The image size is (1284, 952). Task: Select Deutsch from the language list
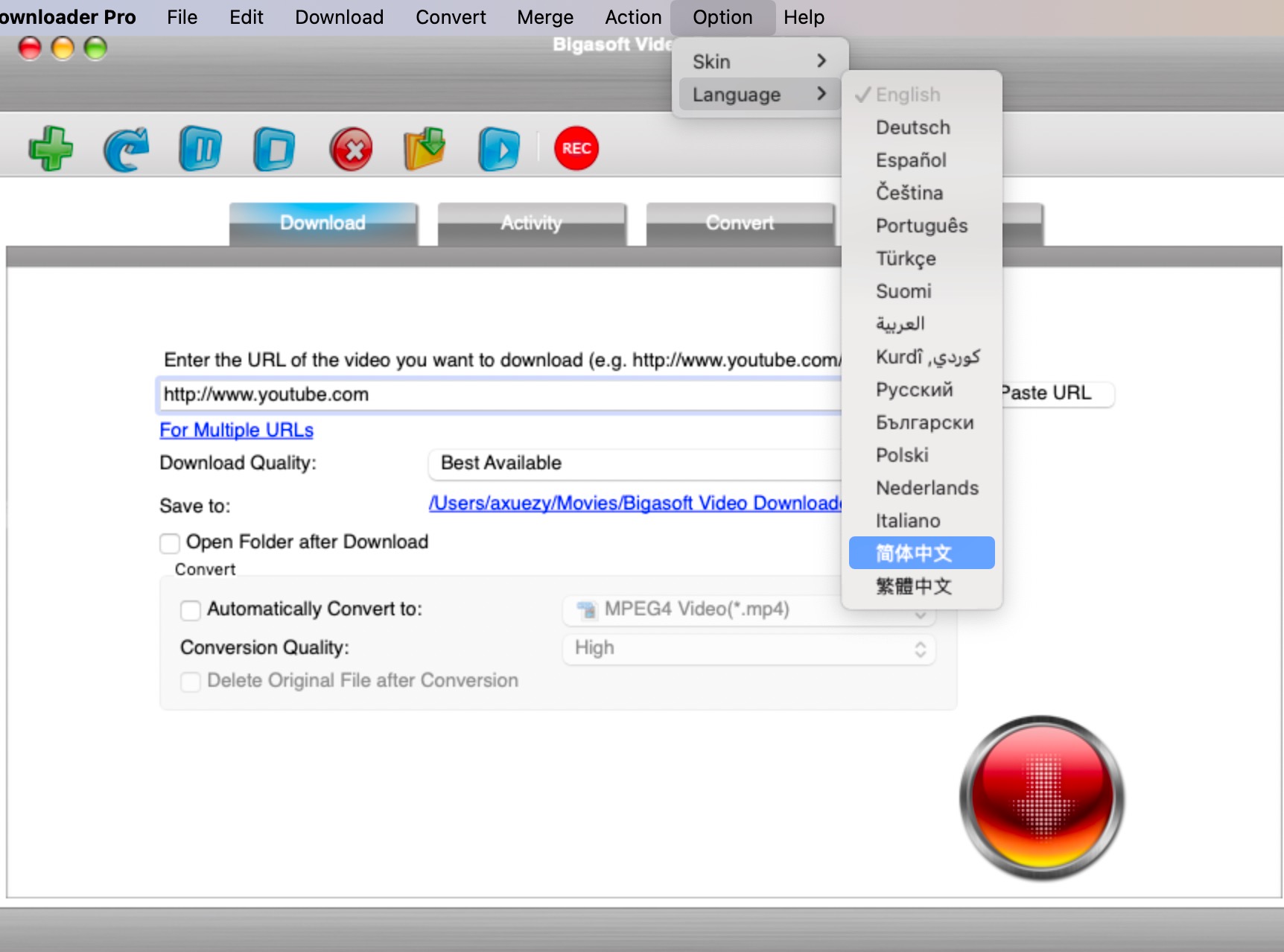(912, 127)
